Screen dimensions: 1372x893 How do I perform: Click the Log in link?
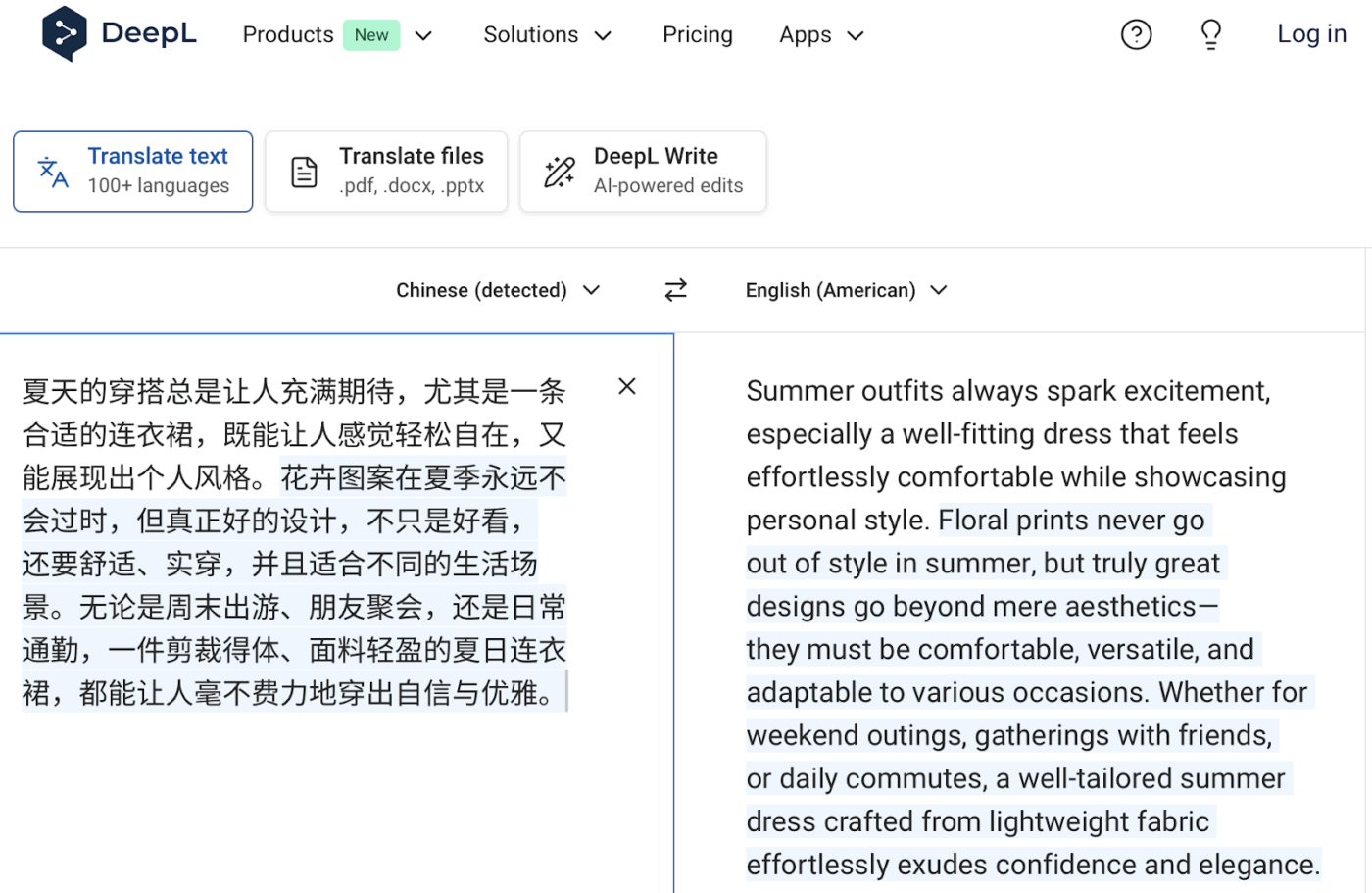pos(1311,33)
